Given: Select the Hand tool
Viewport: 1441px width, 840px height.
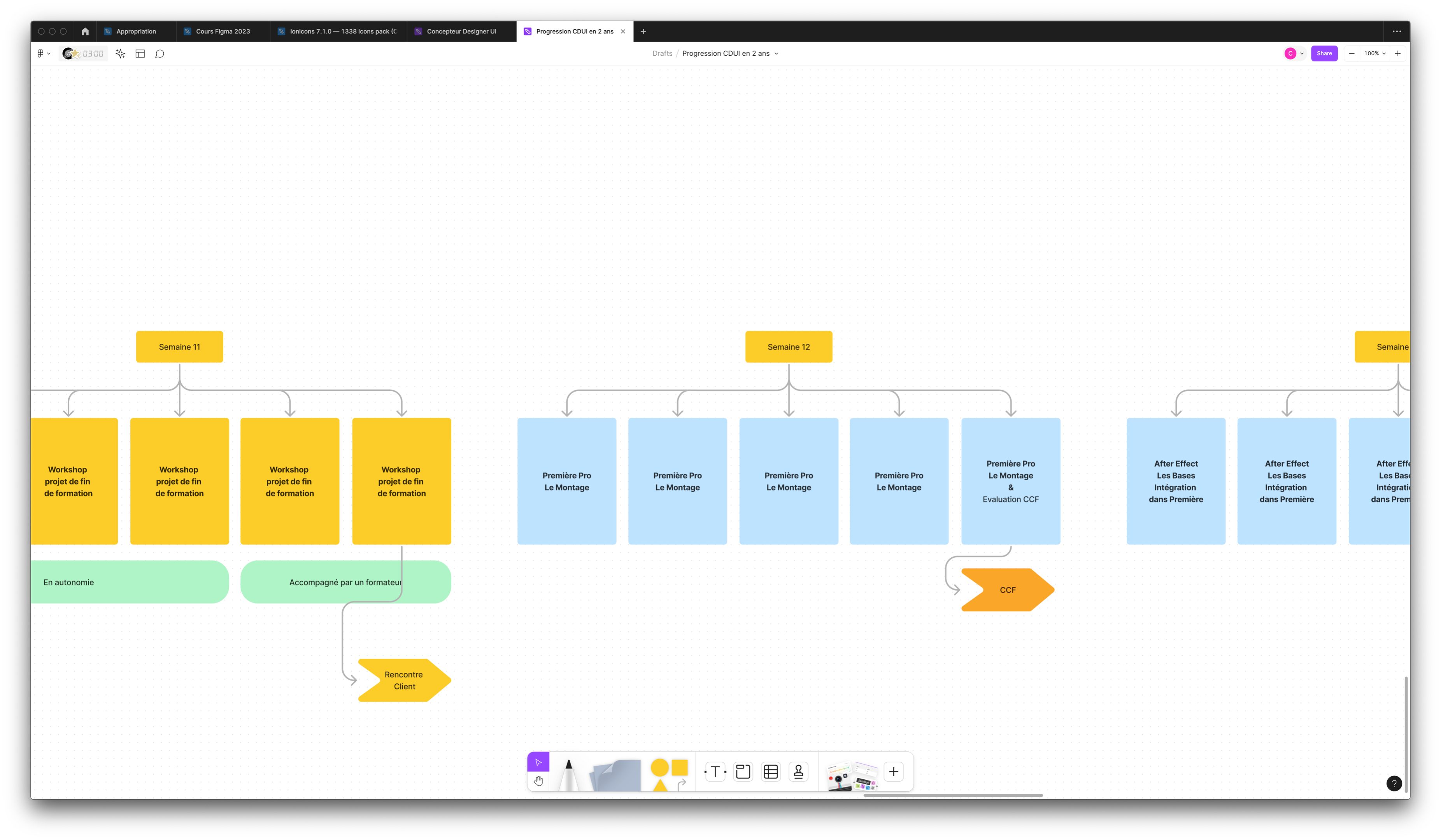Looking at the screenshot, I should coord(538,780).
